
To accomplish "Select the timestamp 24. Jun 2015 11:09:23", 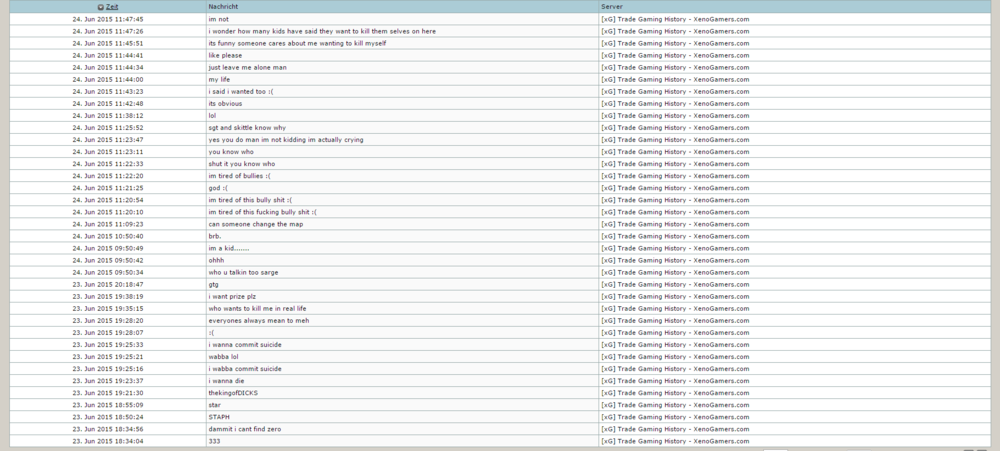I will (x=108, y=225).
